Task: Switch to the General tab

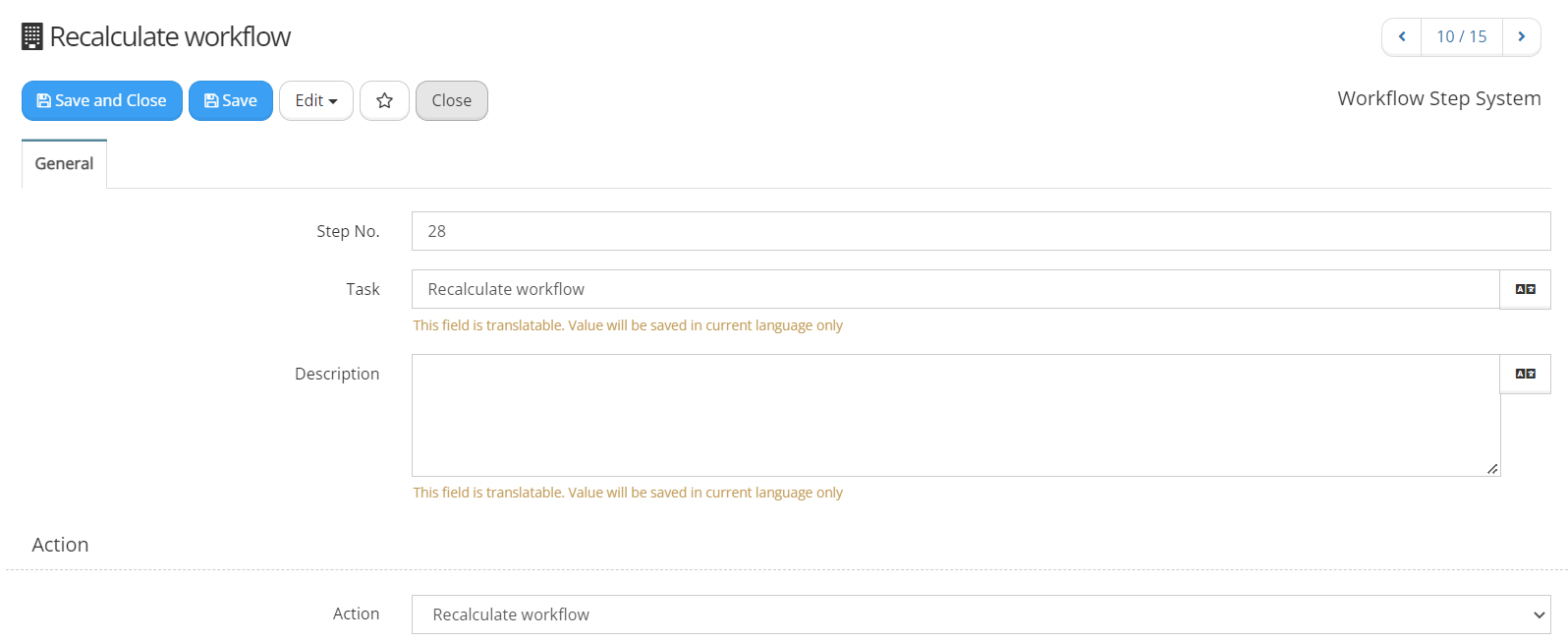Action: [64, 163]
